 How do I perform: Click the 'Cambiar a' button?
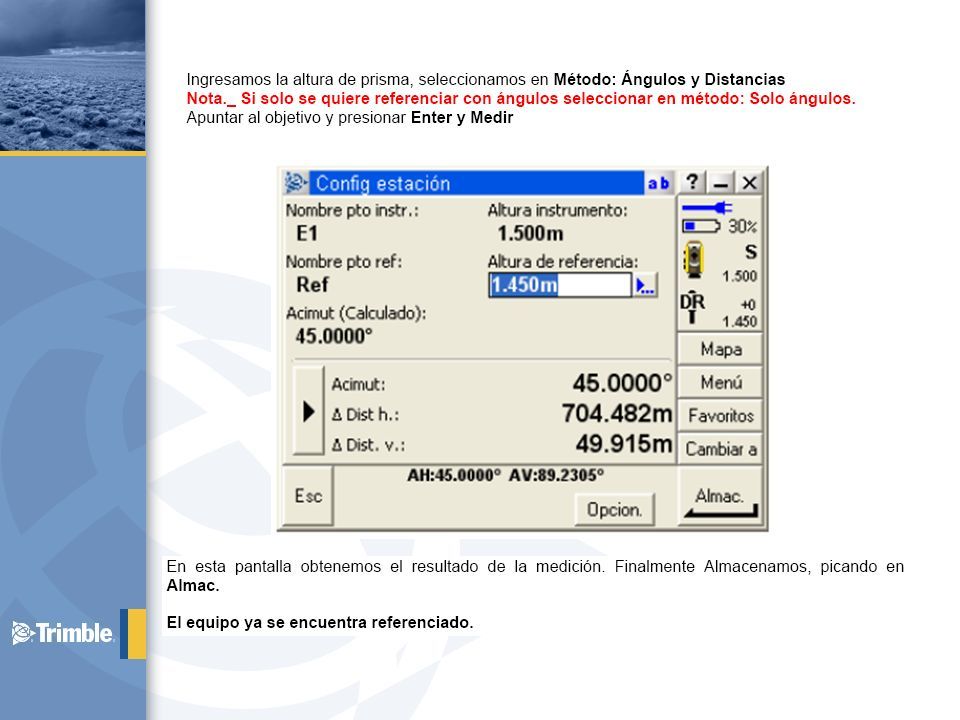721,449
